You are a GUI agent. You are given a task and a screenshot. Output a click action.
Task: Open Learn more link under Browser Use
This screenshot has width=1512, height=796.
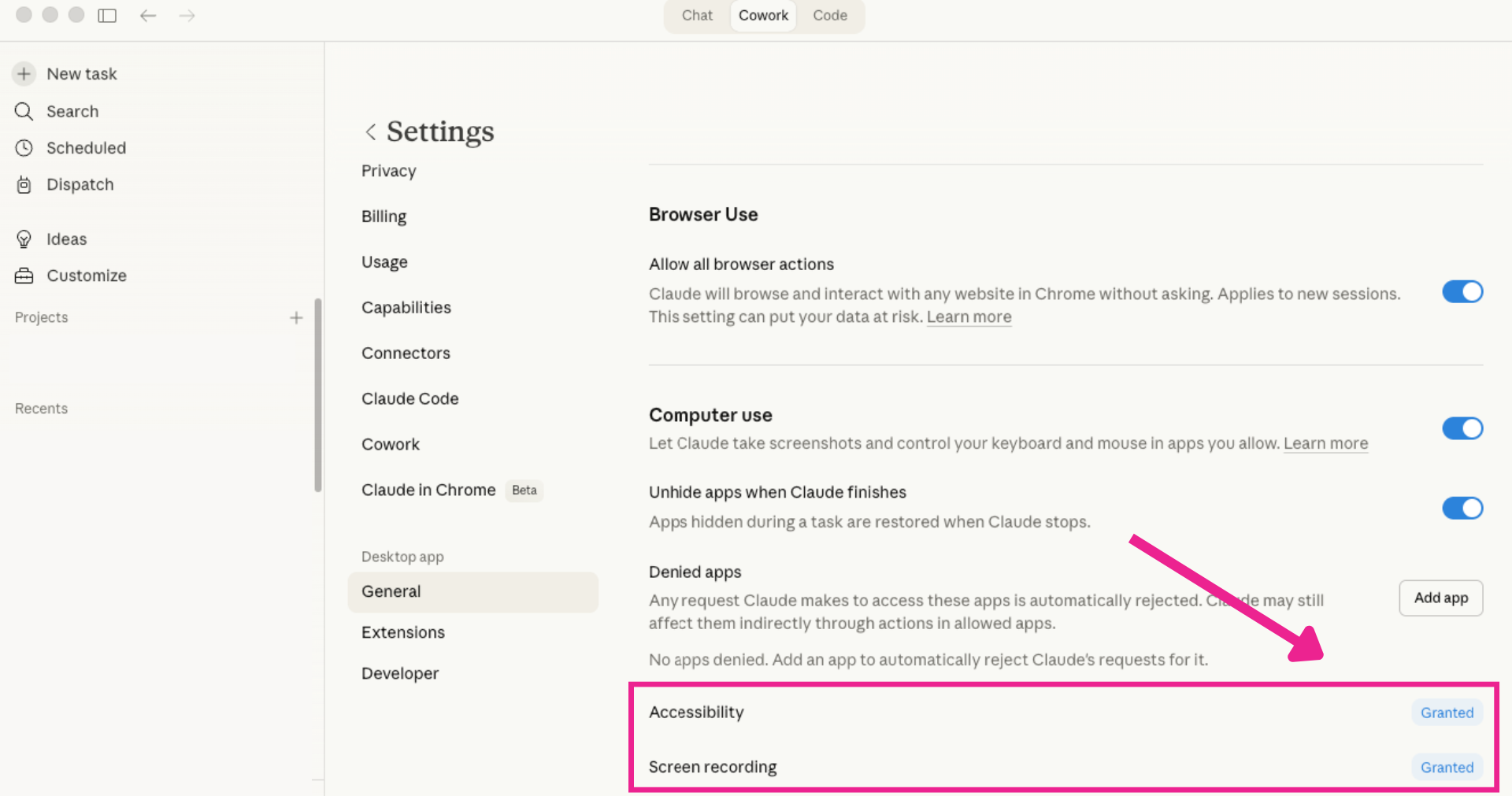point(969,317)
